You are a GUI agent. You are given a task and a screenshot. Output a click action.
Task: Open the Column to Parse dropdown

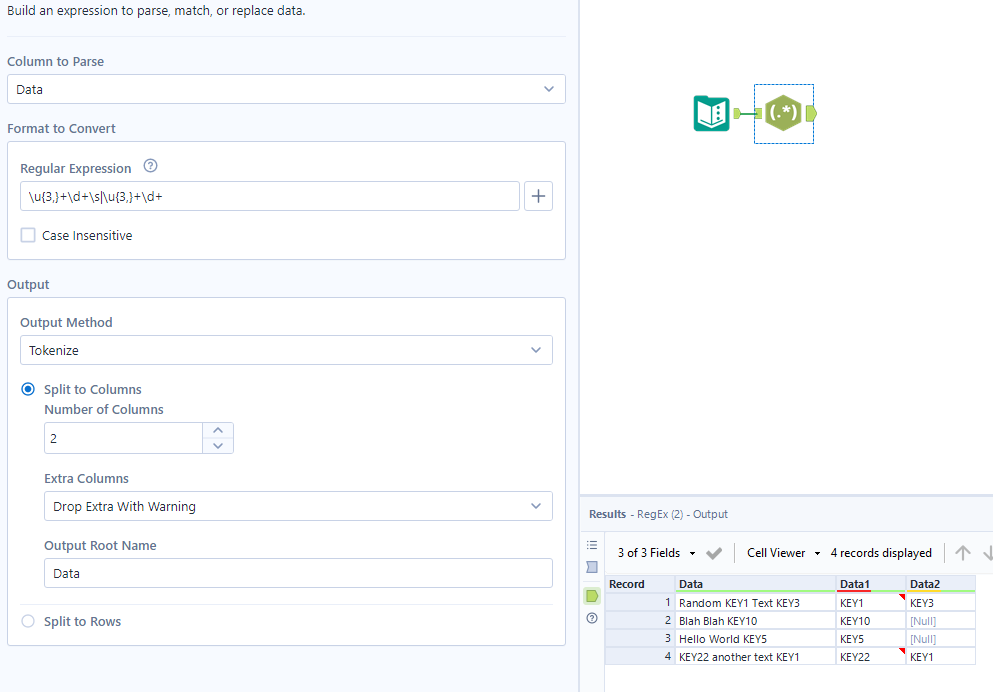(286, 89)
